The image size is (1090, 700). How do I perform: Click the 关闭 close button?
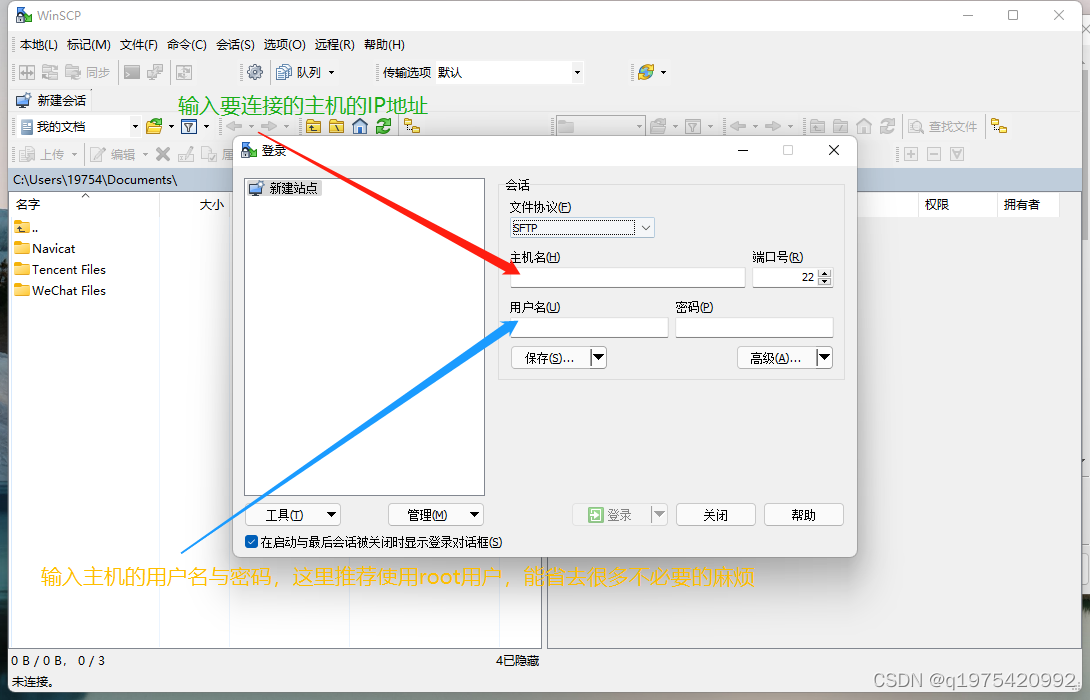[715, 515]
